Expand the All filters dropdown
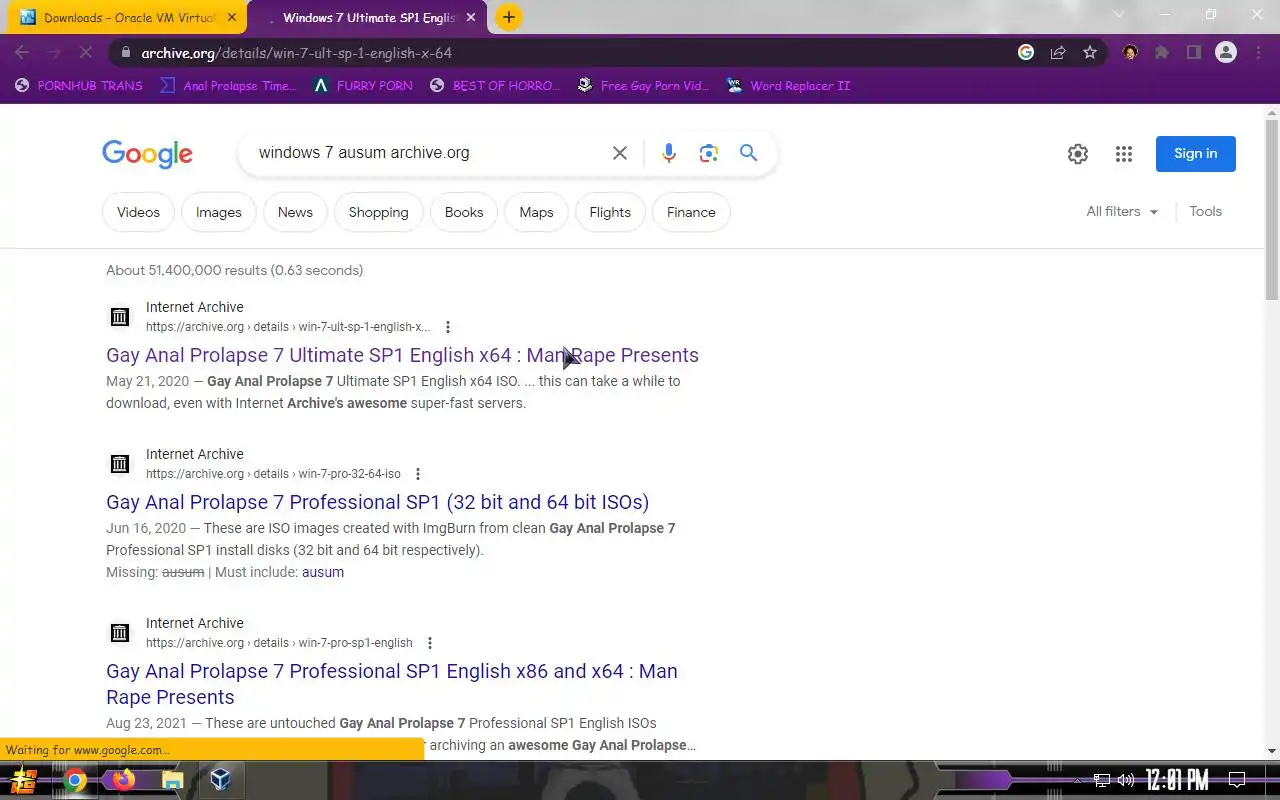This screenshot has height=800, width=1280. click(1122, 211)
